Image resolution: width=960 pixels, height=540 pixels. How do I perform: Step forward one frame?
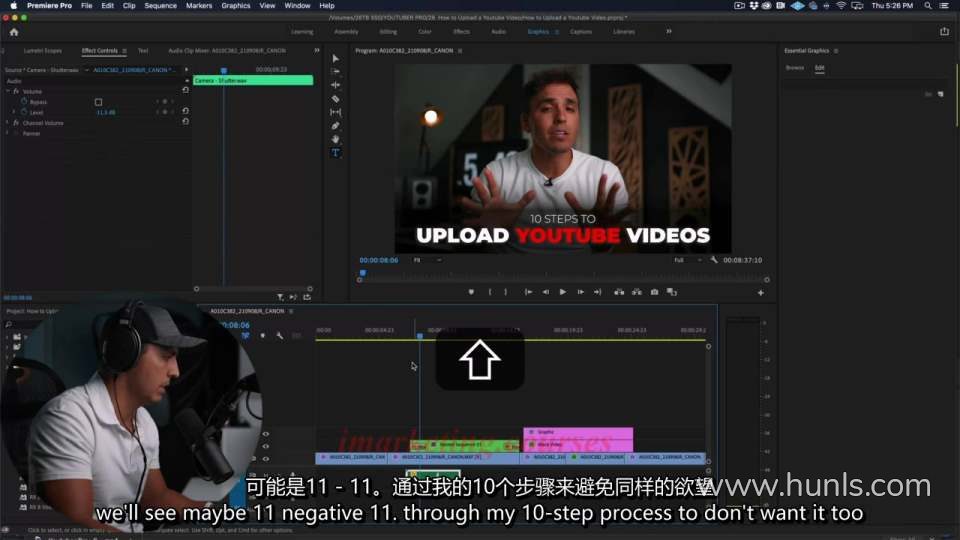pyautogui.click(x=580, y=292)
